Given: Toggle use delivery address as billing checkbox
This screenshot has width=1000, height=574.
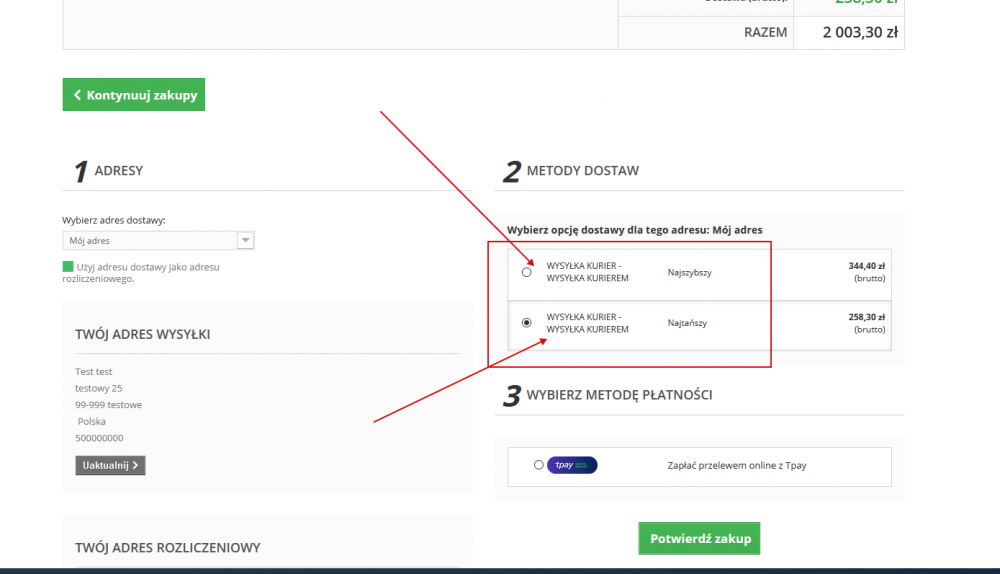Looking at the screenshot, I should (x=68, y=267).
